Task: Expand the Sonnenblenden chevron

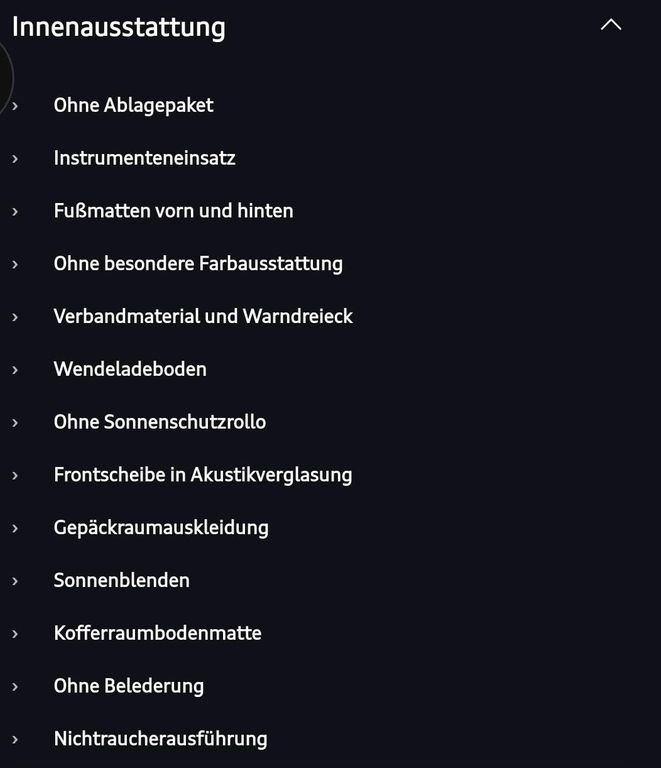Action: pos(15,581)
